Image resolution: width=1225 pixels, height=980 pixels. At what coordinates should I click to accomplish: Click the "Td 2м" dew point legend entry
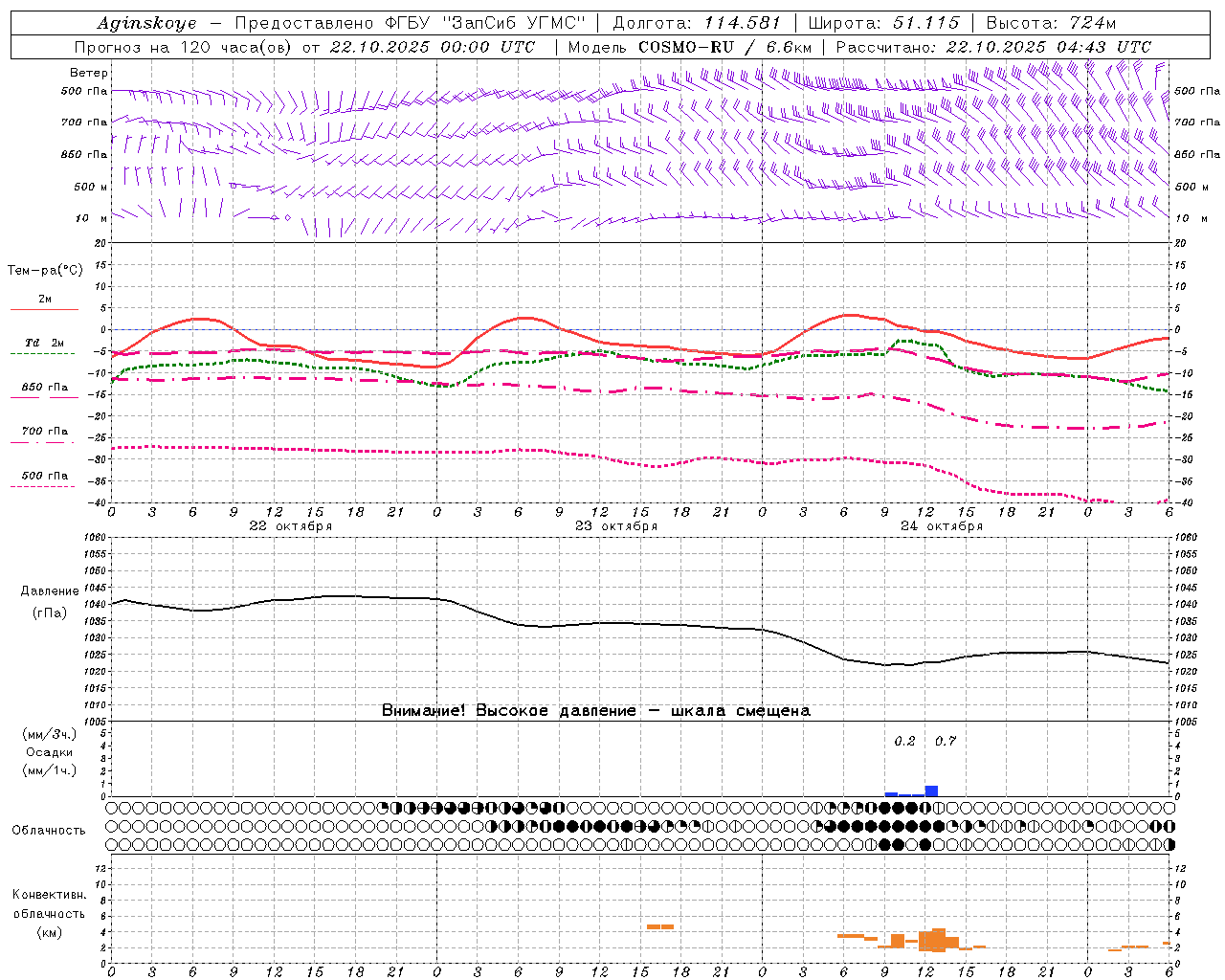(x=45, y=343)
